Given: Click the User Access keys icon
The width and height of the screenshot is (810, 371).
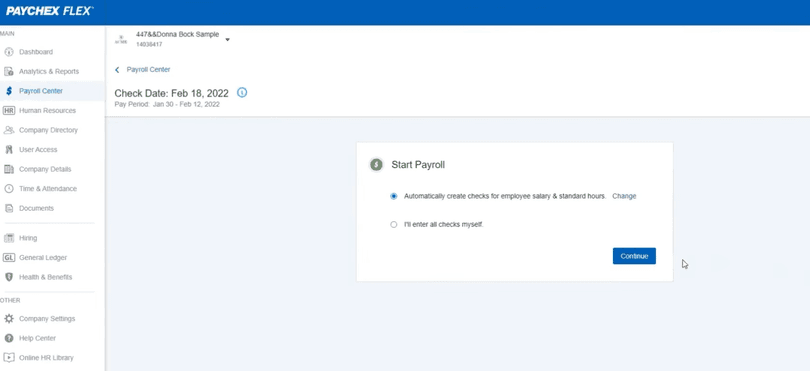Looking at the screenshot, I should pyautogui.click(x=9, y=149).
